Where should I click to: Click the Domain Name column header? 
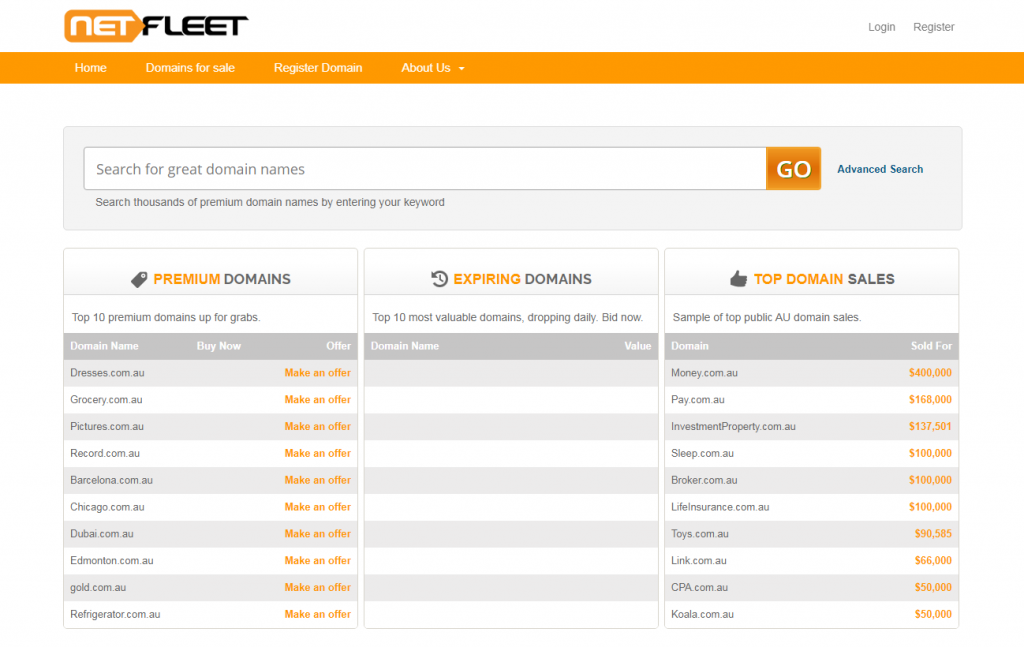click(x=104, y=346)
